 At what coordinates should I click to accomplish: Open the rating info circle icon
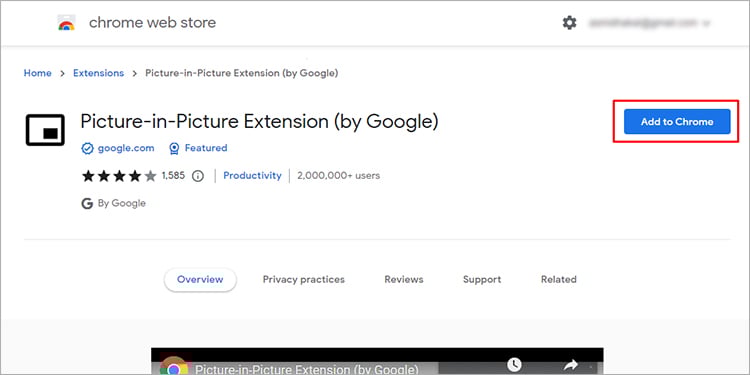click(x=198, y=176)
